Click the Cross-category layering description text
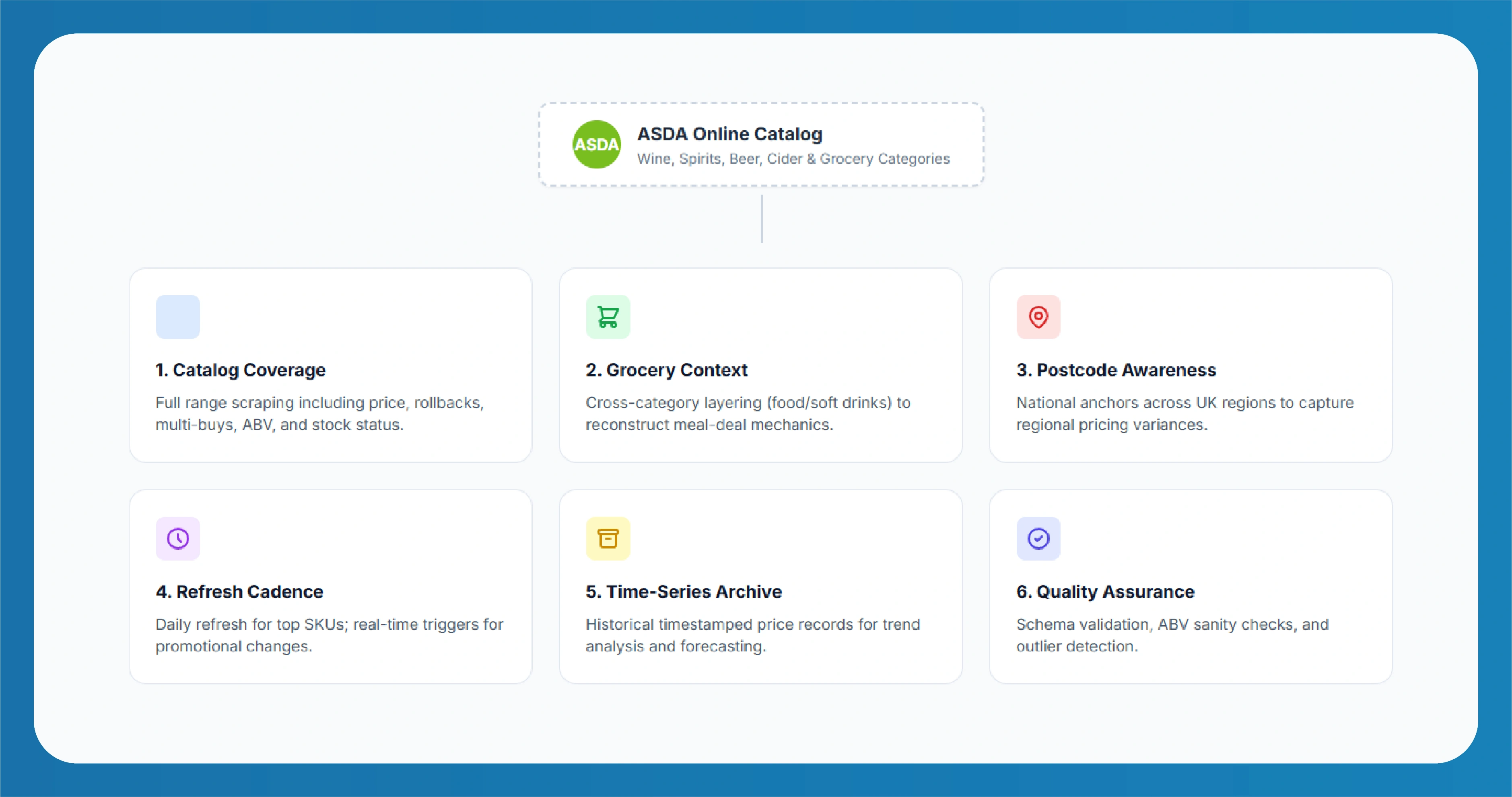 tap(748, 413)
